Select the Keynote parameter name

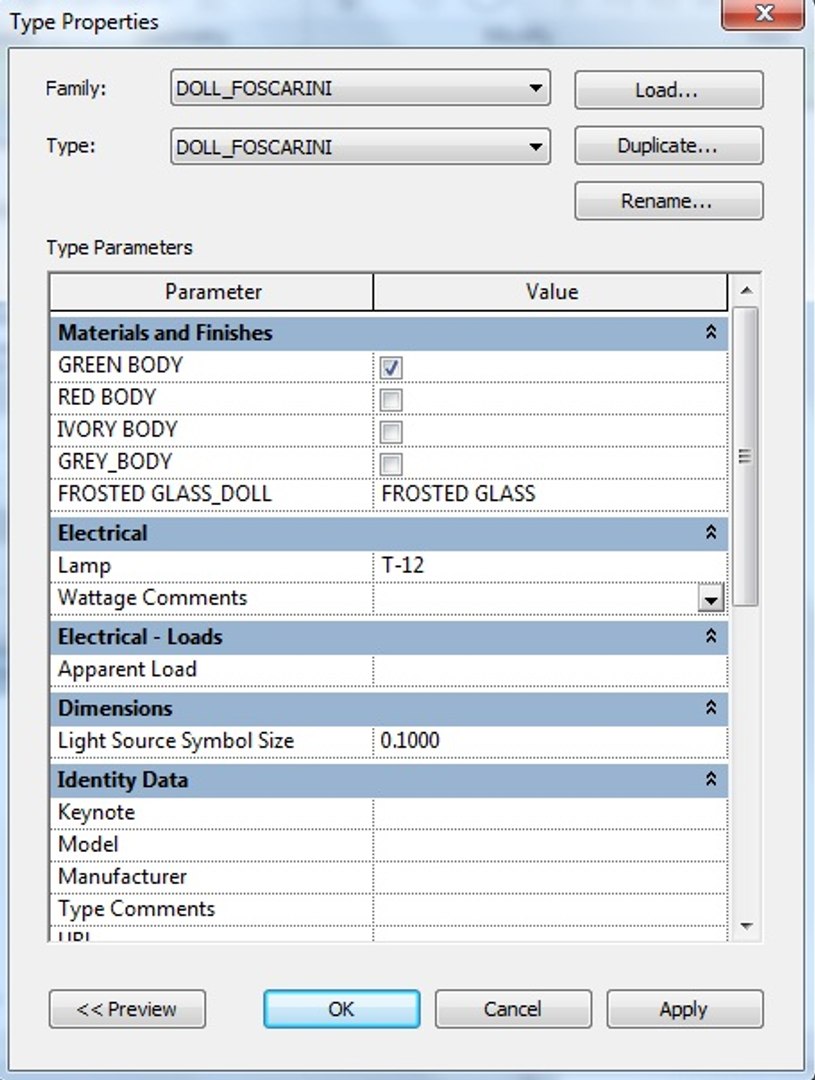(x=96, y=813)
